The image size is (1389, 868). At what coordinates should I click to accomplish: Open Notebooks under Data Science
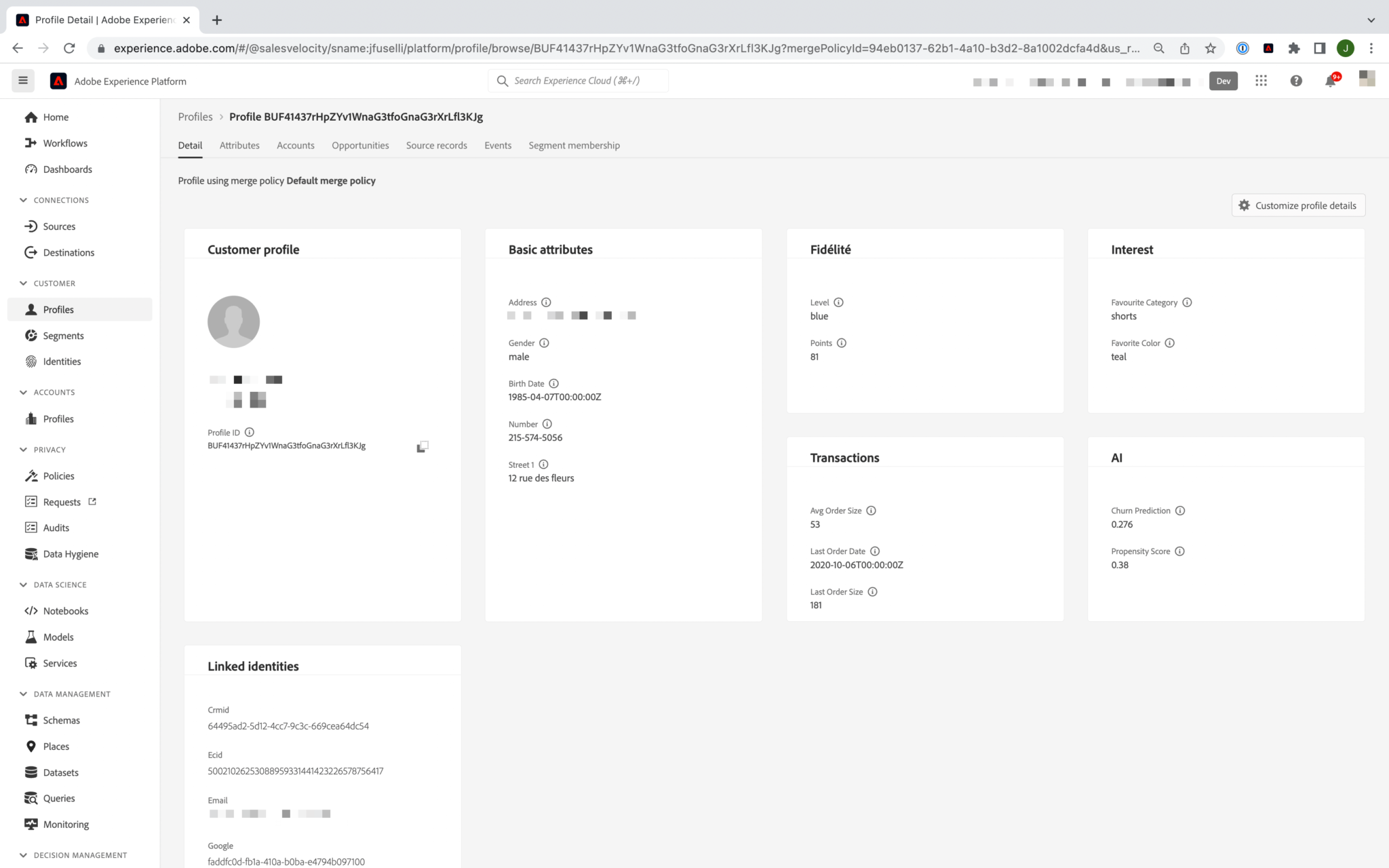(65, 610)
